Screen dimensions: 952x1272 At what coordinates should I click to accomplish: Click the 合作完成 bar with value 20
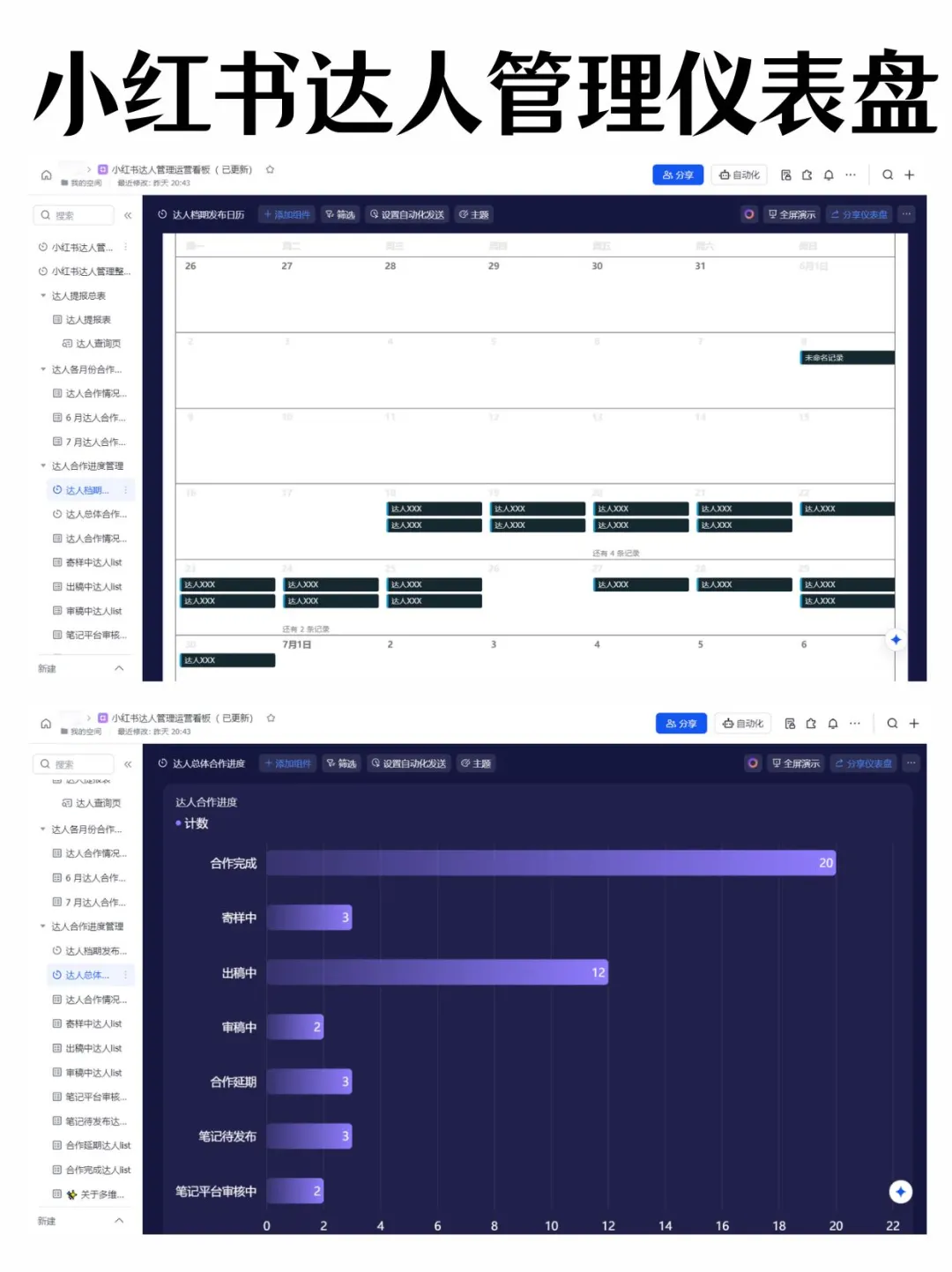tap(551, 863)
